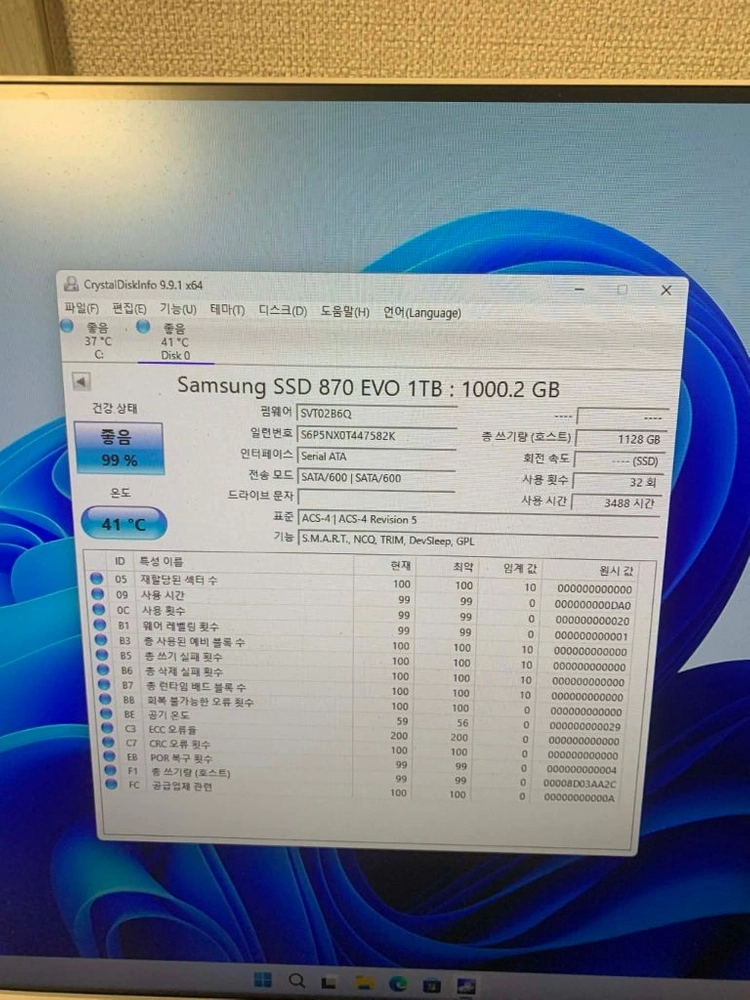The image size is (750, 1000).
Task: Click the power on count value 32 회
Action: click(617, 482)
